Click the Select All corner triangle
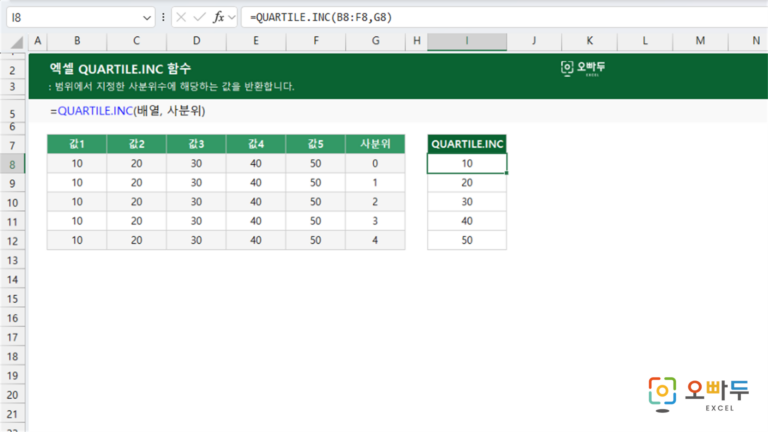The height and width of the screenshot is (432, 768). (x=17, y=43)
